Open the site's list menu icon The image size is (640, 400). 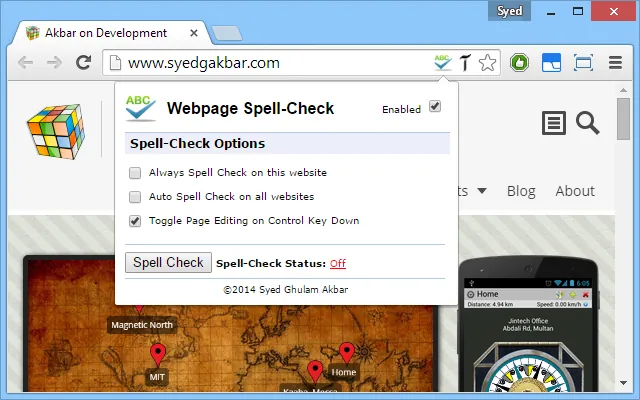554,123
